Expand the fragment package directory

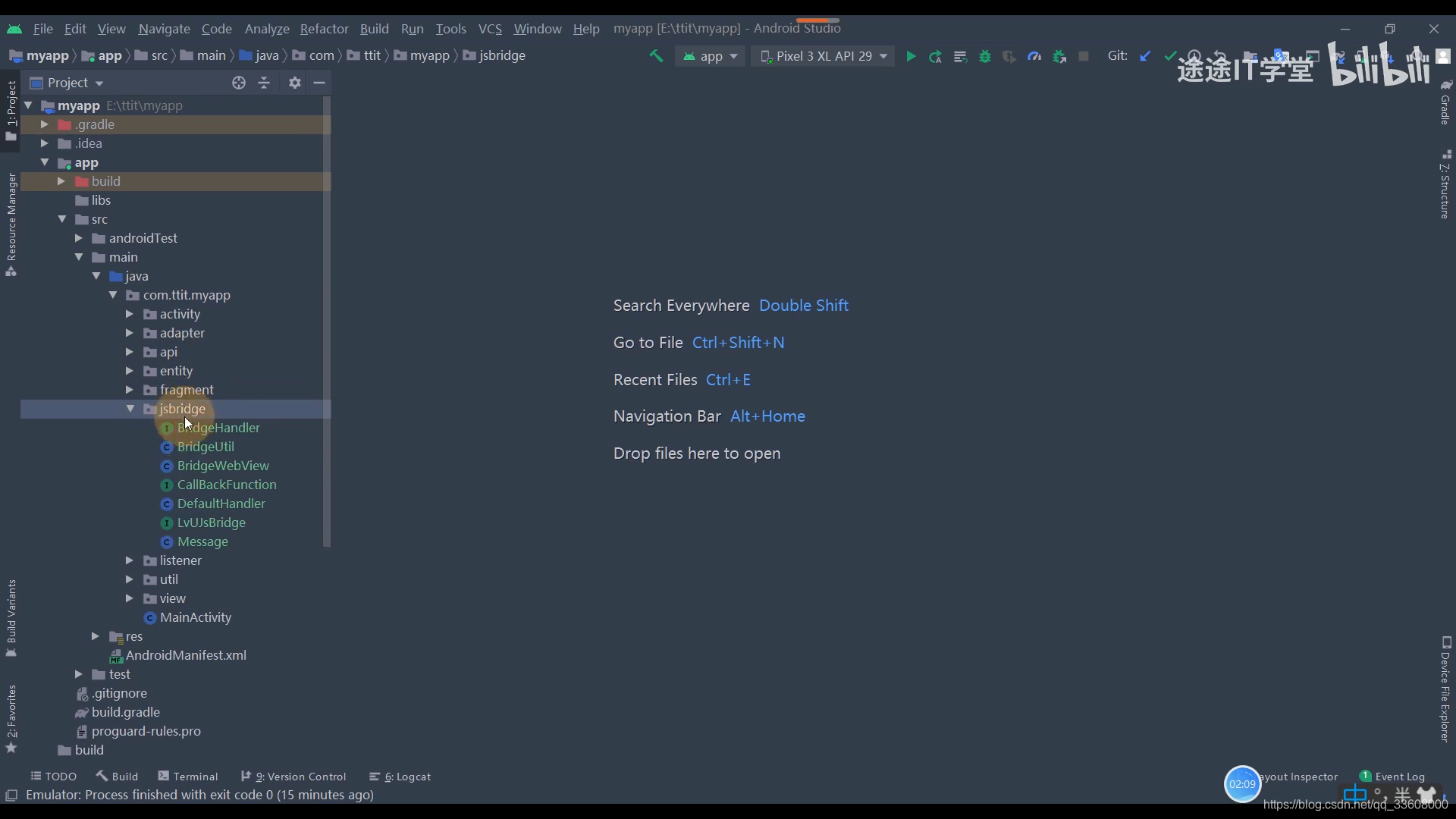click(130, 390)
